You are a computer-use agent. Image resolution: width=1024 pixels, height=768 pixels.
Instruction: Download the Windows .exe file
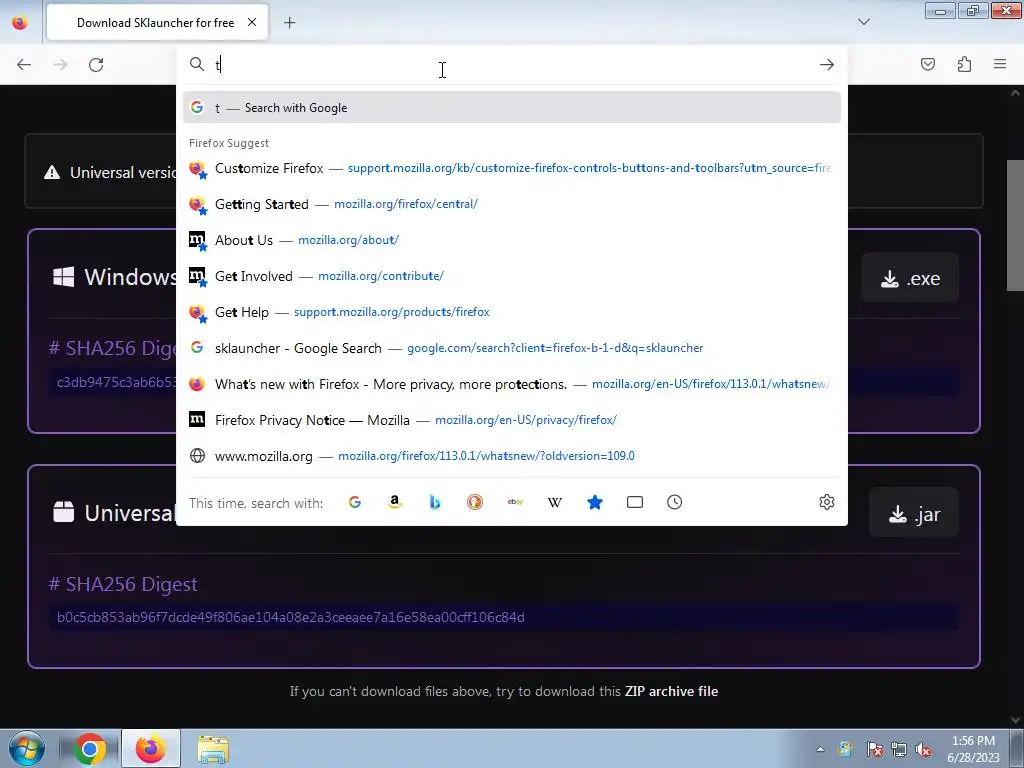[910, 278]
